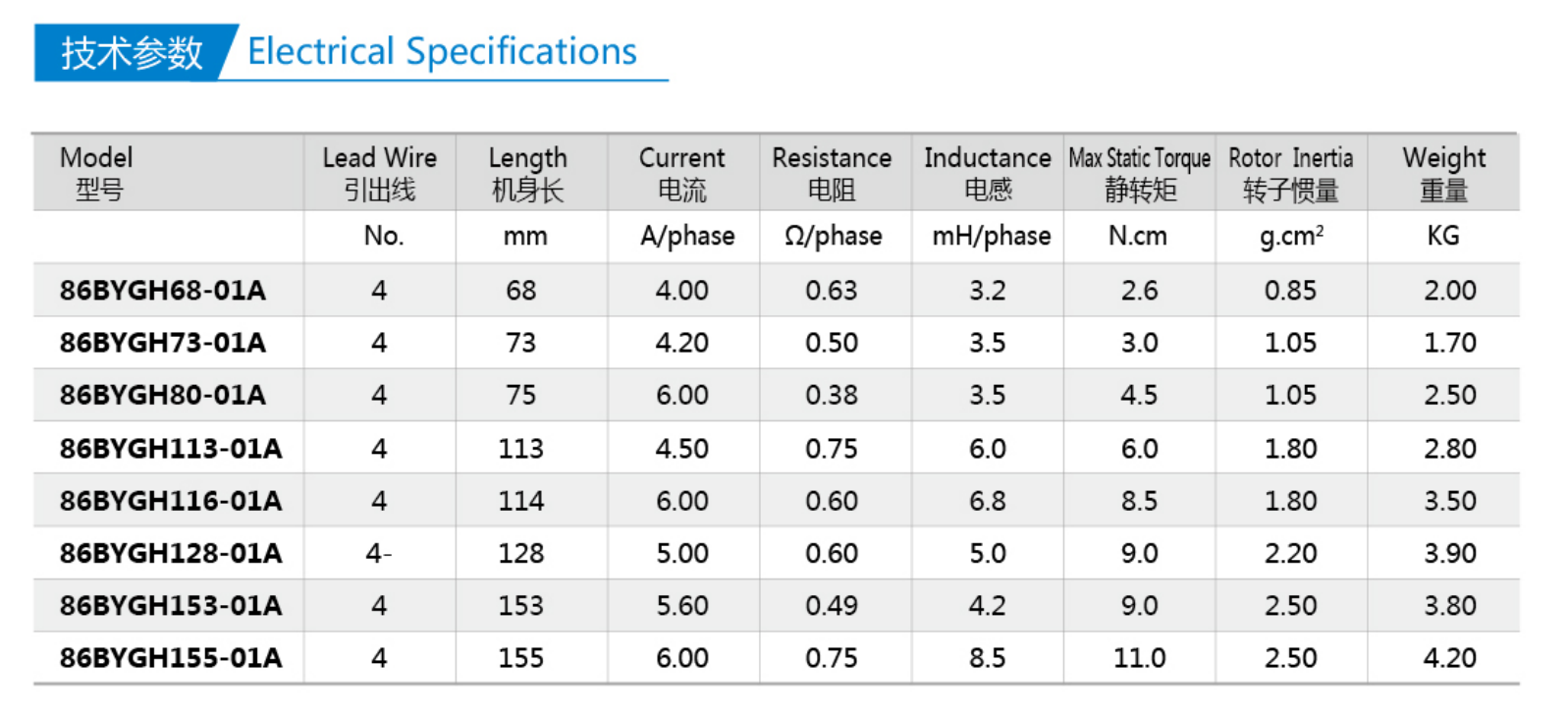Screen dimensions: 1568x717
Task: Click the 6.8 inductance value
Action: 987,501
